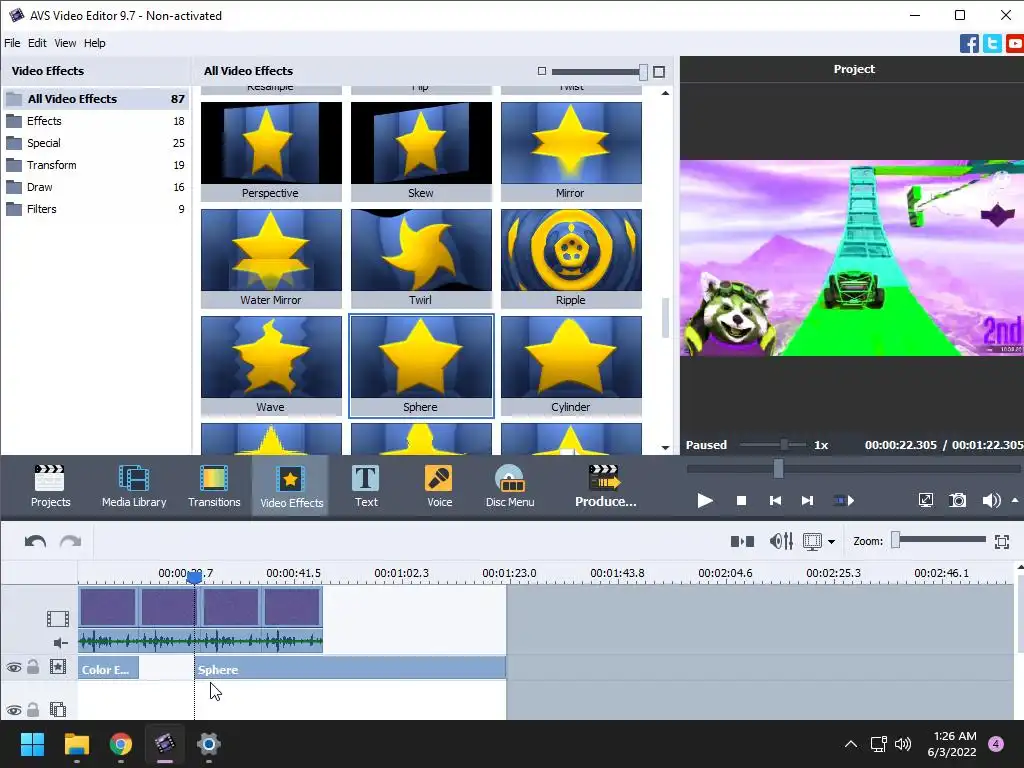Viewport: 1024px width, 768px height.
Task: Click the video overlay track icon
Action: [x=57, y=709]
